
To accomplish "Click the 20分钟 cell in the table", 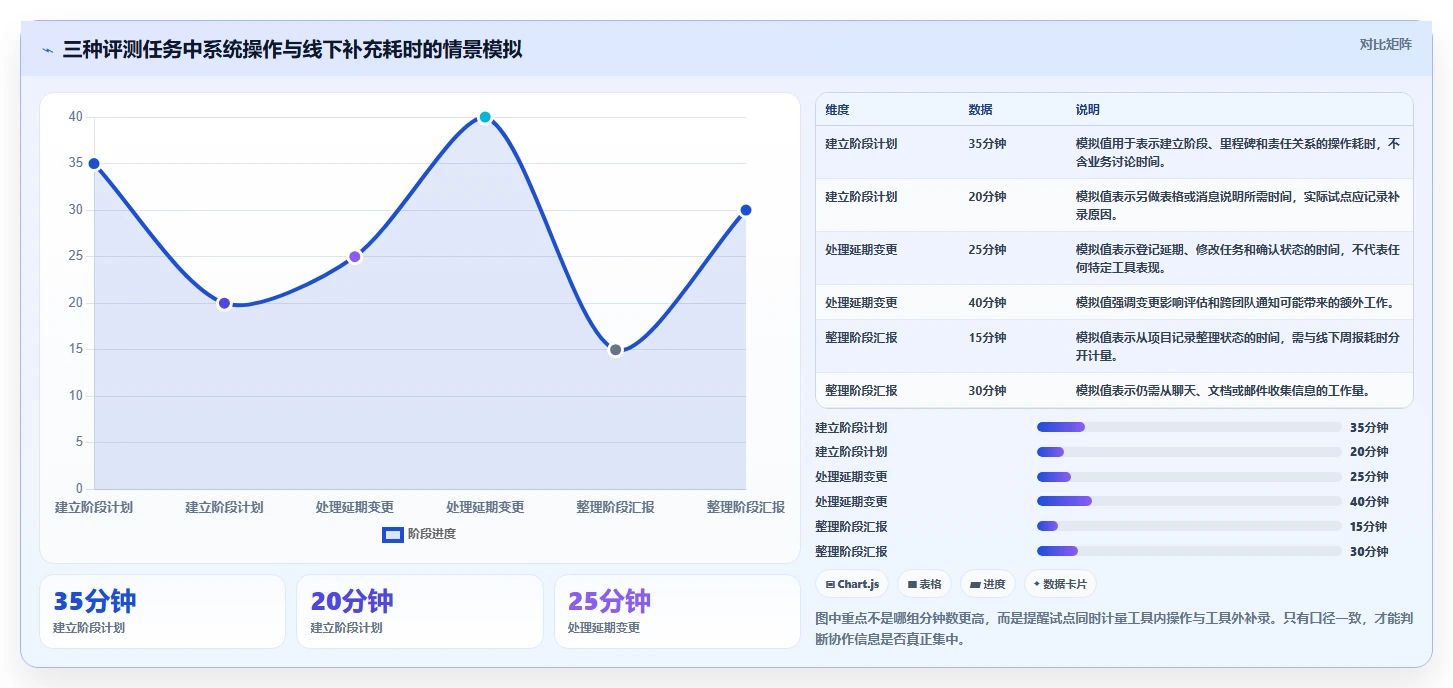I will pyautogui.click(x=987, y=197).
